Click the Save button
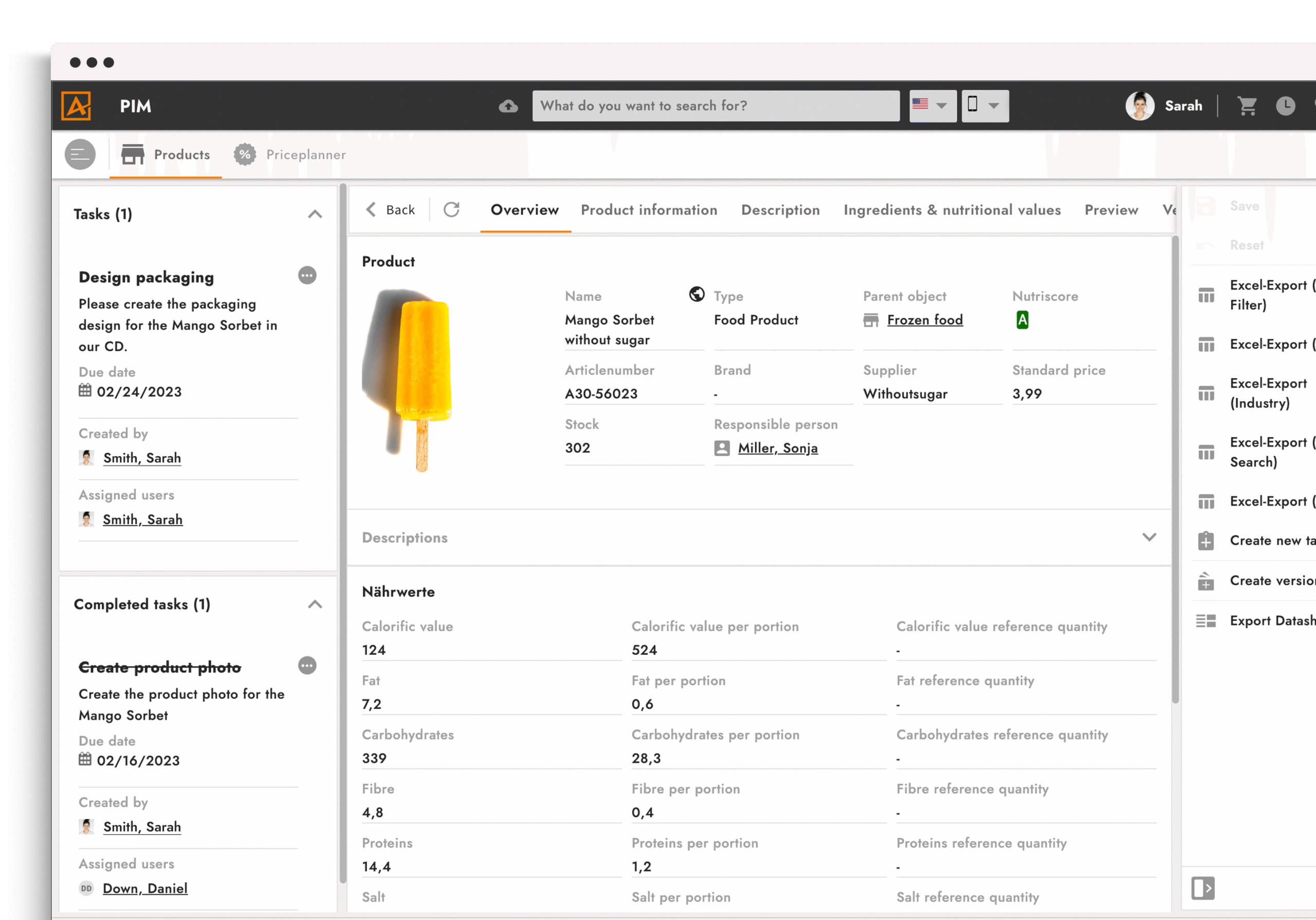Screen dimensions: 1316x920 click(x=1244, y=206)
